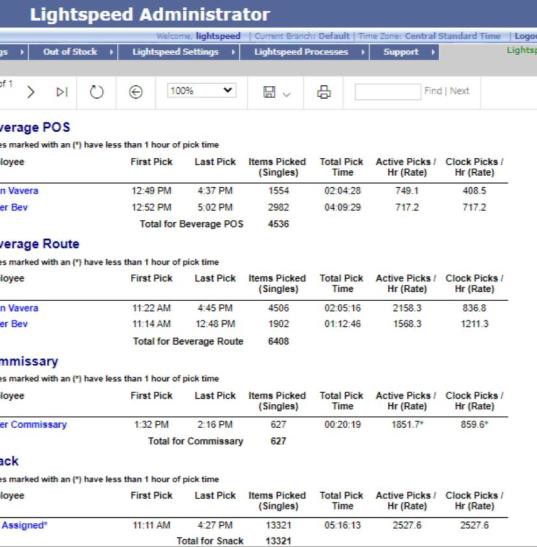537x547 pixels.
Task: Expand arrow beside Out of Stock menu
Action: point(111,52)
